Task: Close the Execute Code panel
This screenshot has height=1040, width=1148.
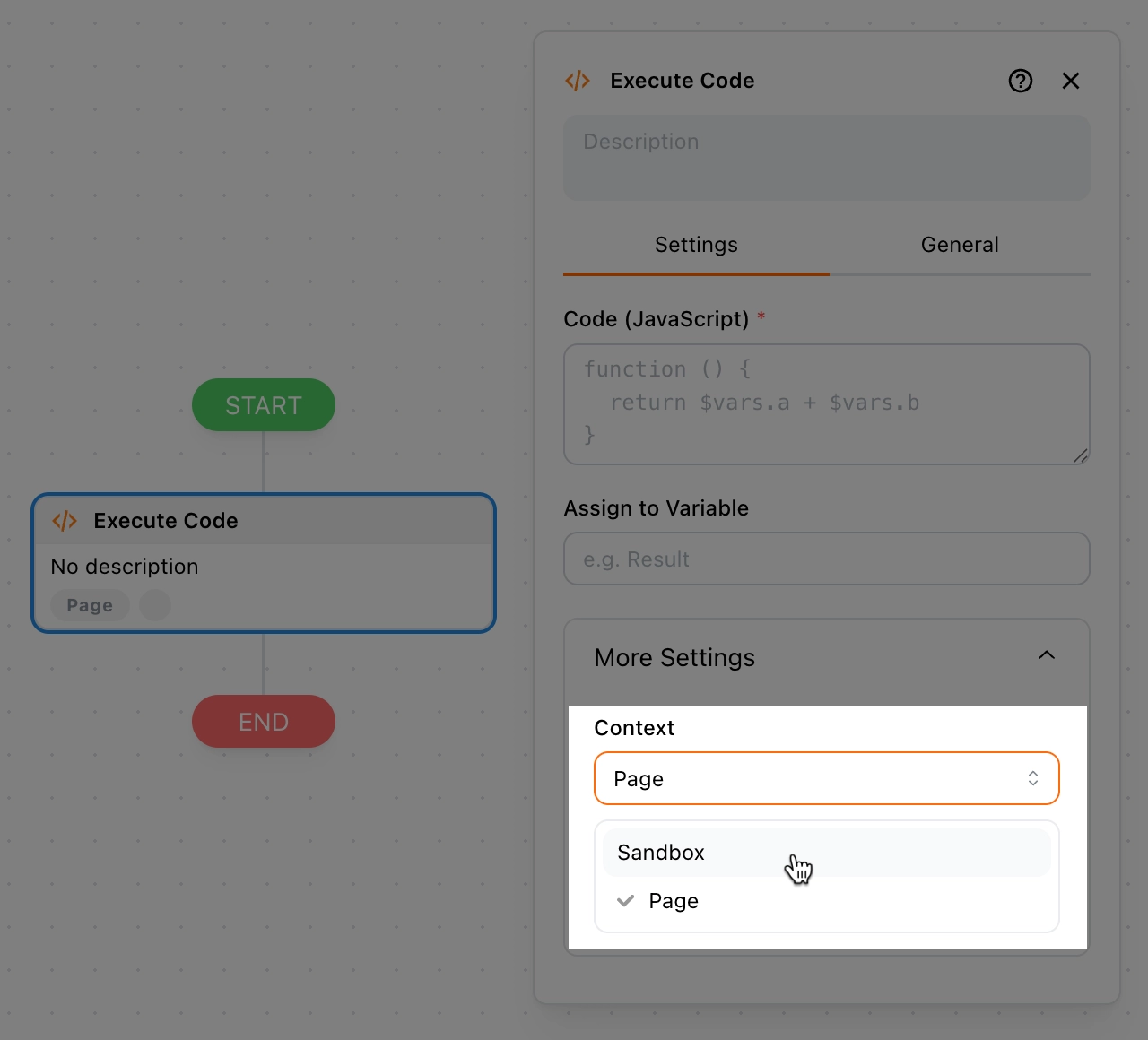Action: (x=1070, y=81)
